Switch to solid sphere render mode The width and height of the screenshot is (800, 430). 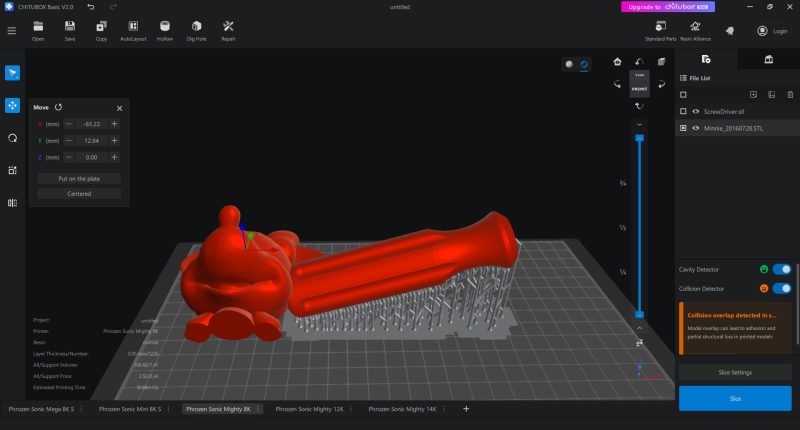(569, 64)
